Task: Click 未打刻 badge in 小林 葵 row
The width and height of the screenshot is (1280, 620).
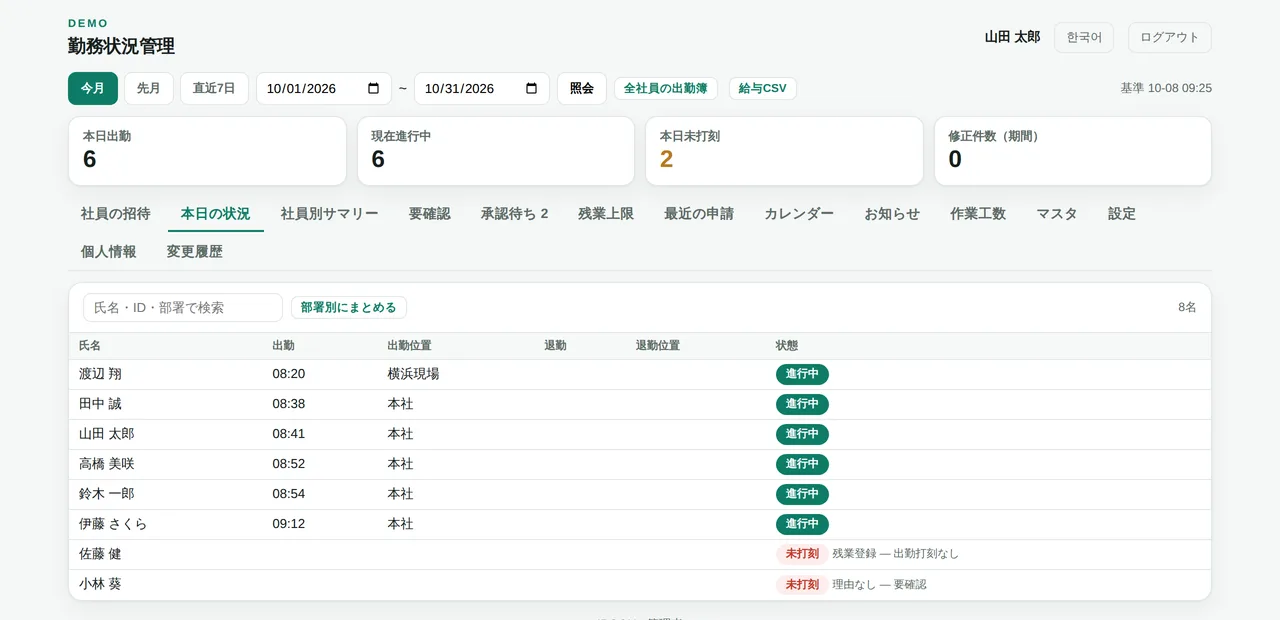Action: pos(802,584)
